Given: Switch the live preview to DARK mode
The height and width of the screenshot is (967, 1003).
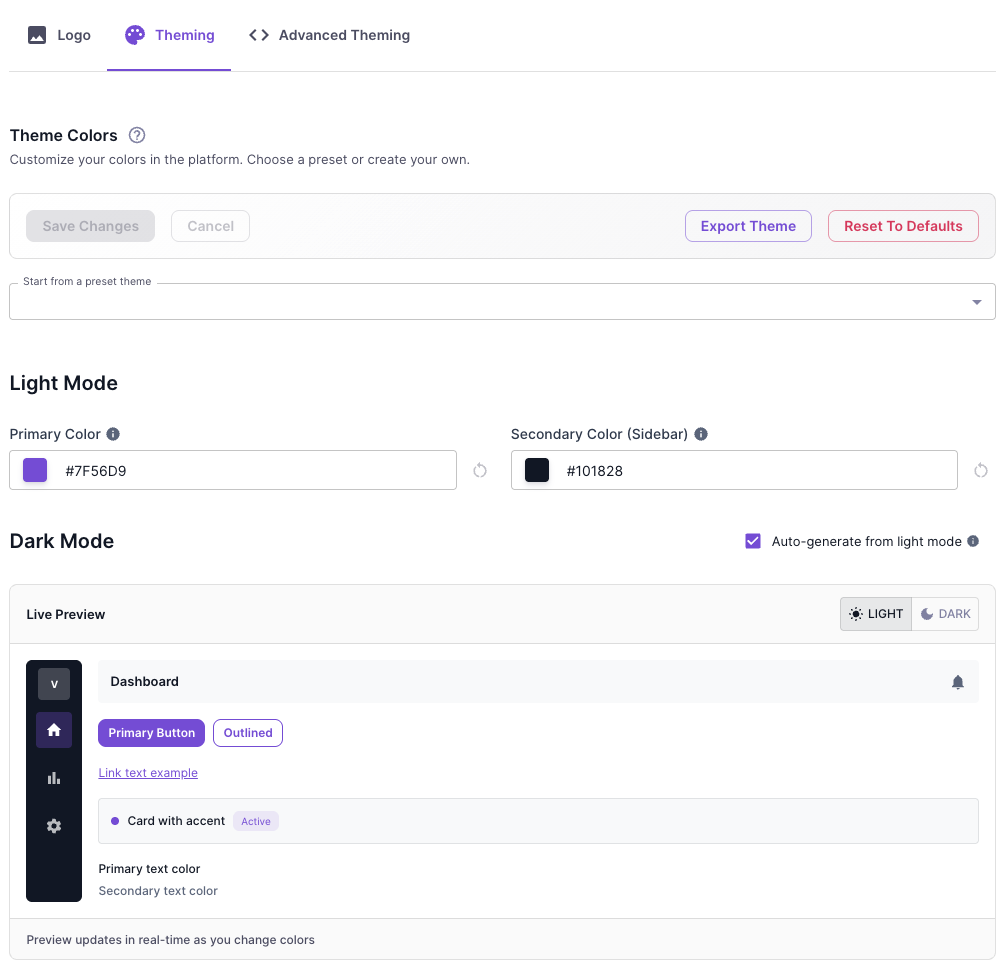Looking at the screenshot, I should point(944,613).
